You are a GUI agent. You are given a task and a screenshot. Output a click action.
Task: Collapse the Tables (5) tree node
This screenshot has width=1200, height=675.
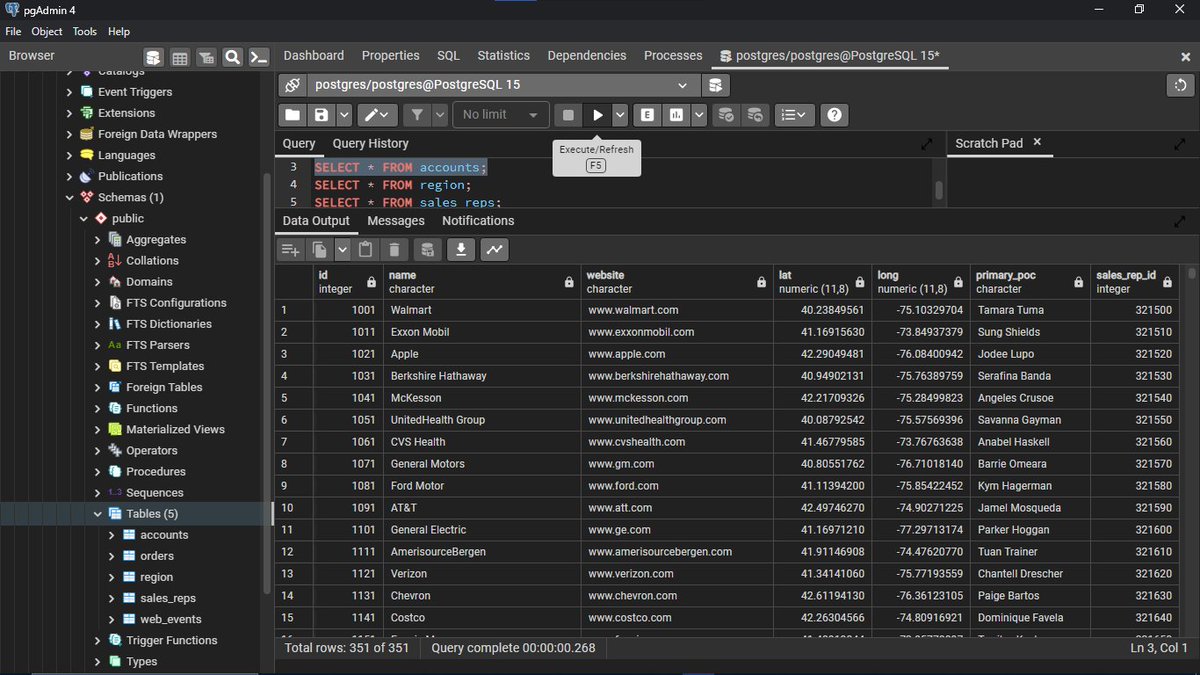pos(98,514)
